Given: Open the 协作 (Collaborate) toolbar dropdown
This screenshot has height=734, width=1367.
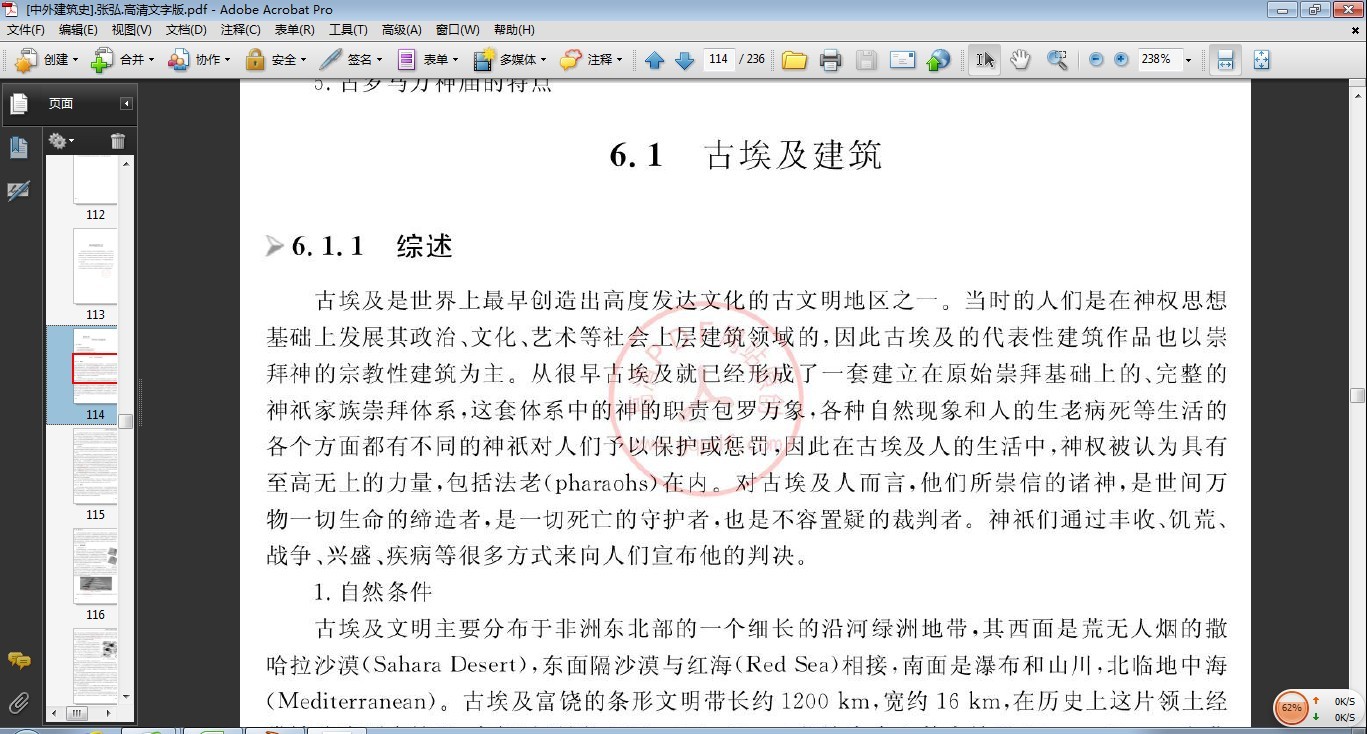Looking at the screenshot, I should pyautogui.click(x=227, y=60).
